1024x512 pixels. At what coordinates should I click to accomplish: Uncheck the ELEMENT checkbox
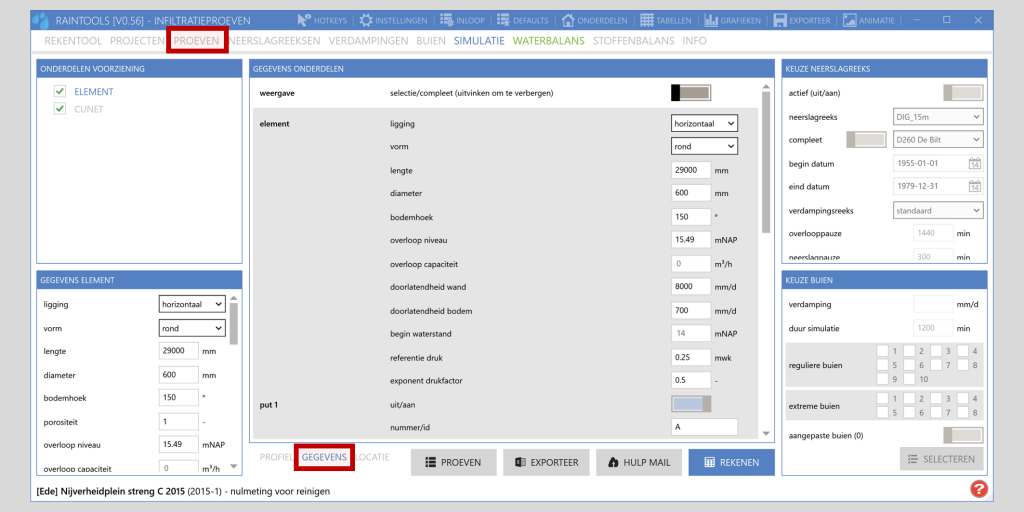[x=60, y=92]
